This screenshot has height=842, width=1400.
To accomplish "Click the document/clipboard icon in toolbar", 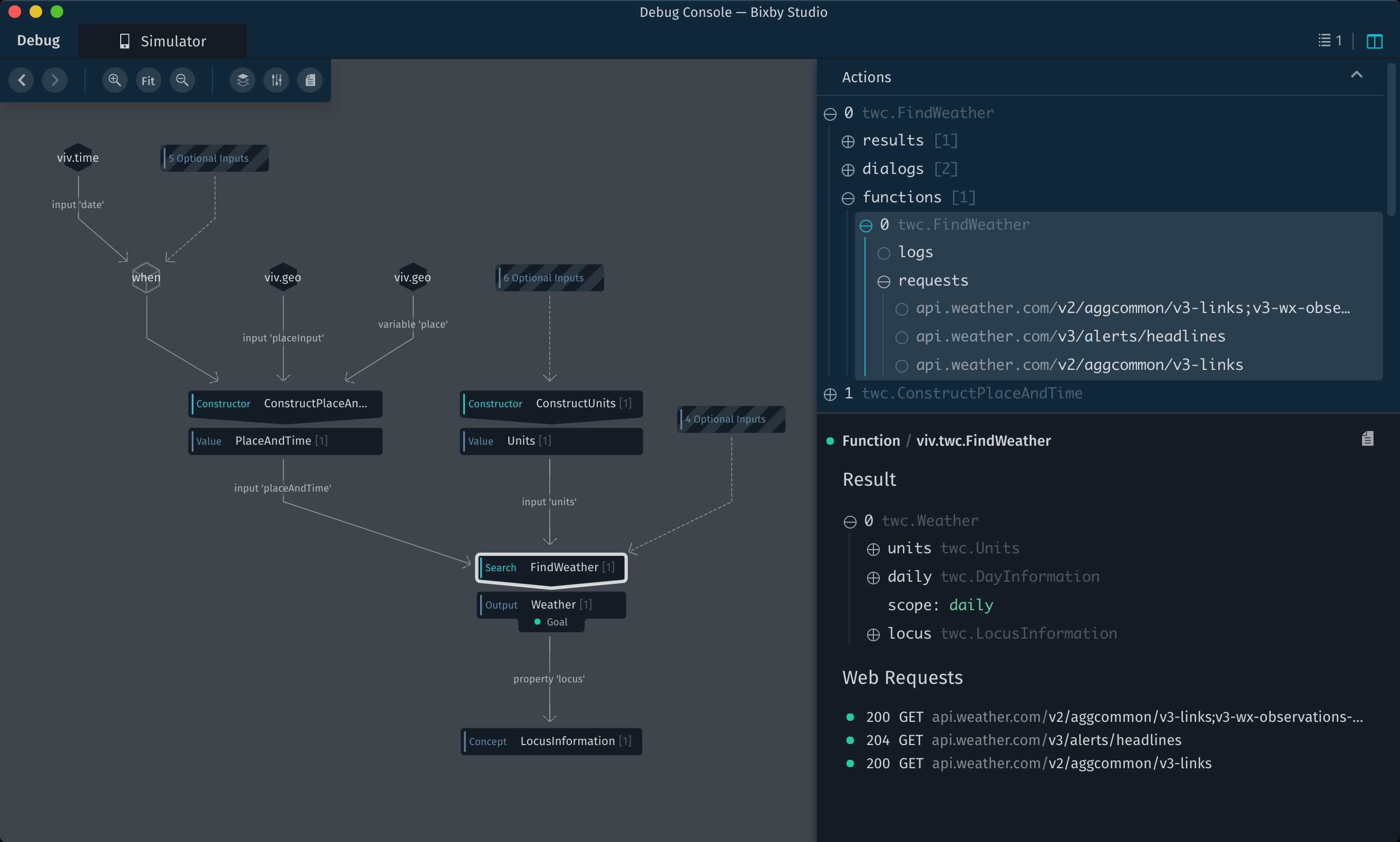I will coord(309,80).
